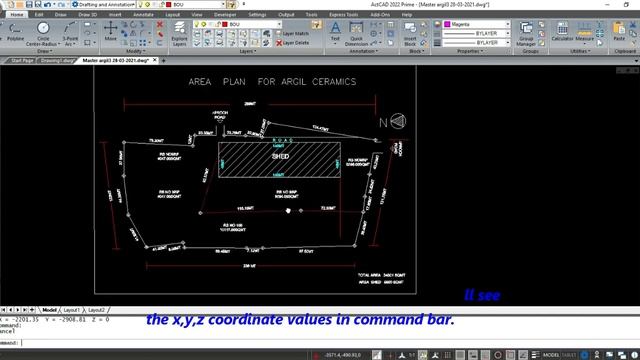
Task: Click the cut scissors icon in Clipboard
Action: [x=633, y=25]
